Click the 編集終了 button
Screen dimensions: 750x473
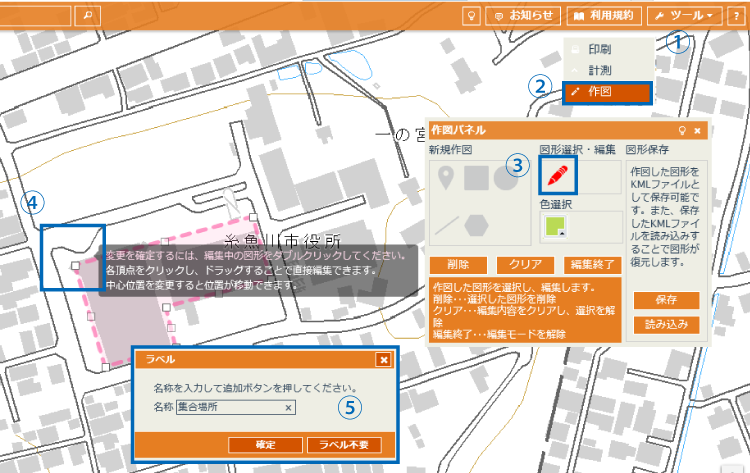click(x=592, y=265)
